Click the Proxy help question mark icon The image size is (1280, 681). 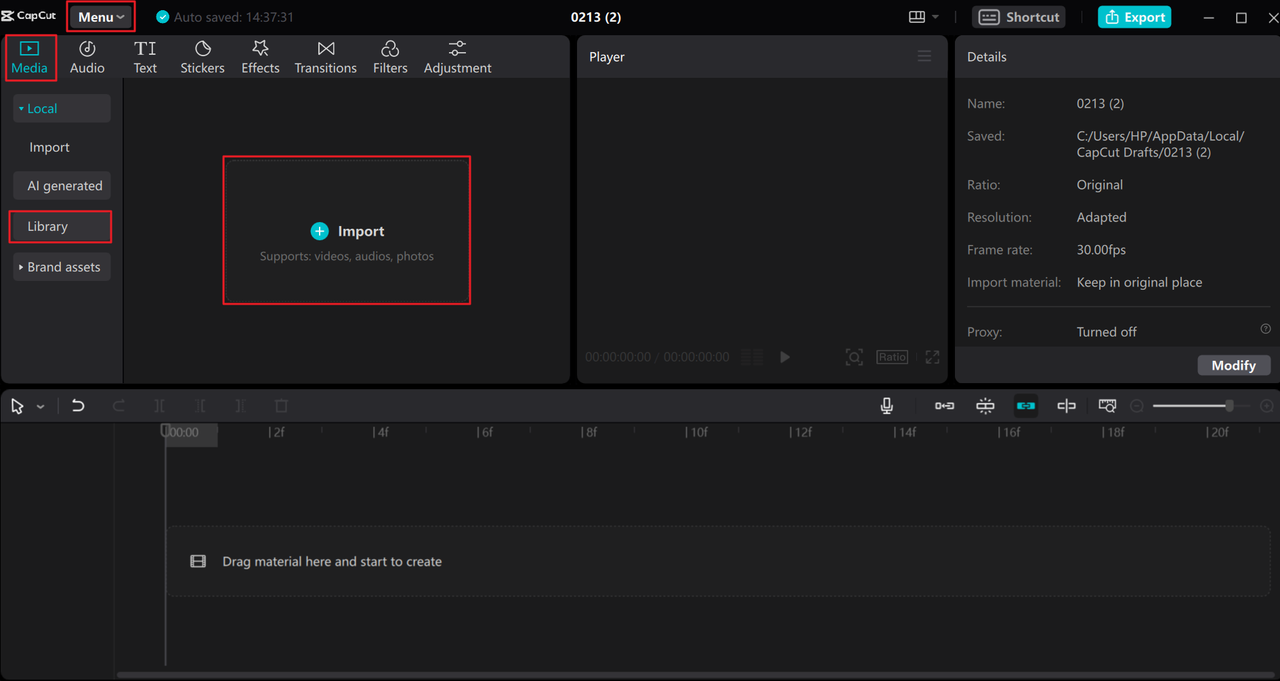tap(1265, 329)
